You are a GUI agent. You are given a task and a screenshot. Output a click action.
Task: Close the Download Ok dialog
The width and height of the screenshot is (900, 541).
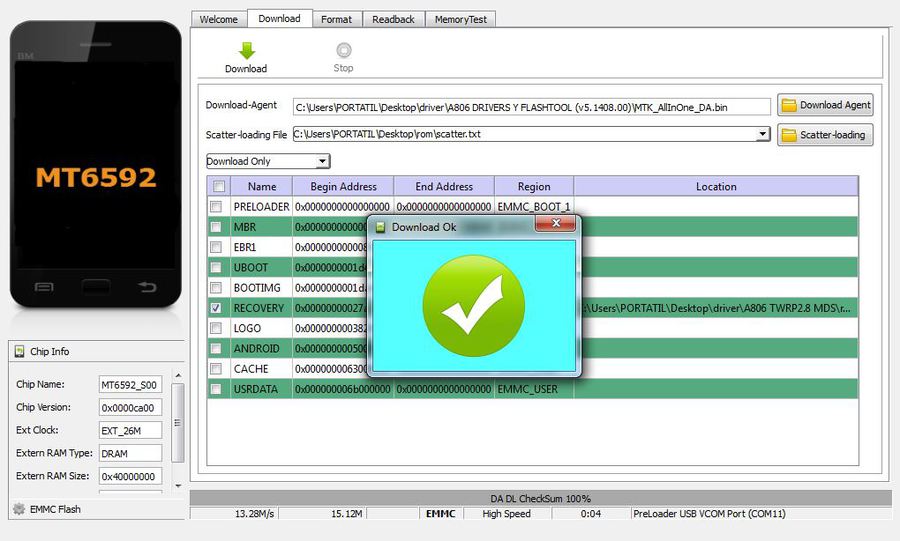tap(555, 223)
